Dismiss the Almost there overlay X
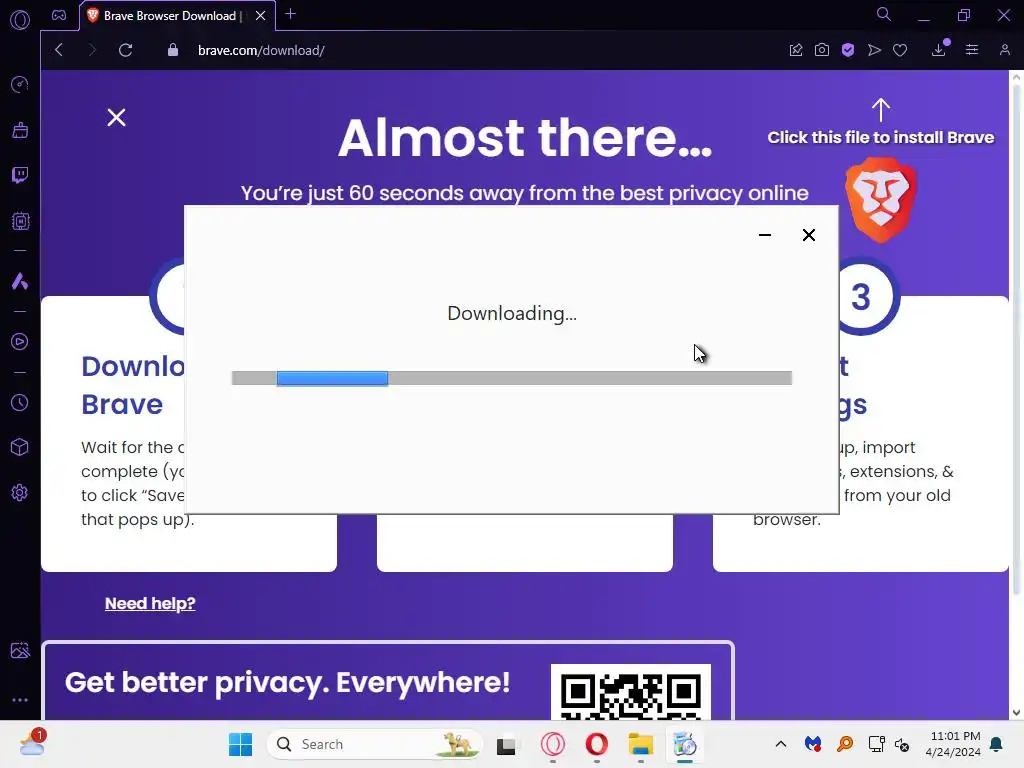This screenshot has width=1024, height=768. (116, 118)
